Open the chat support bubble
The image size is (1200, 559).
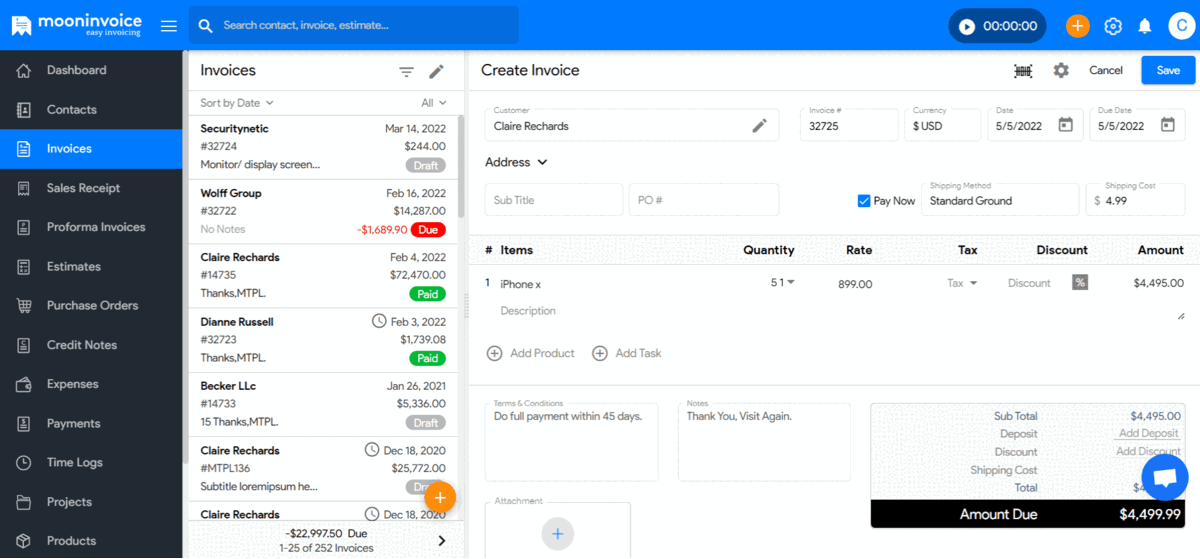pos(1164,478)
